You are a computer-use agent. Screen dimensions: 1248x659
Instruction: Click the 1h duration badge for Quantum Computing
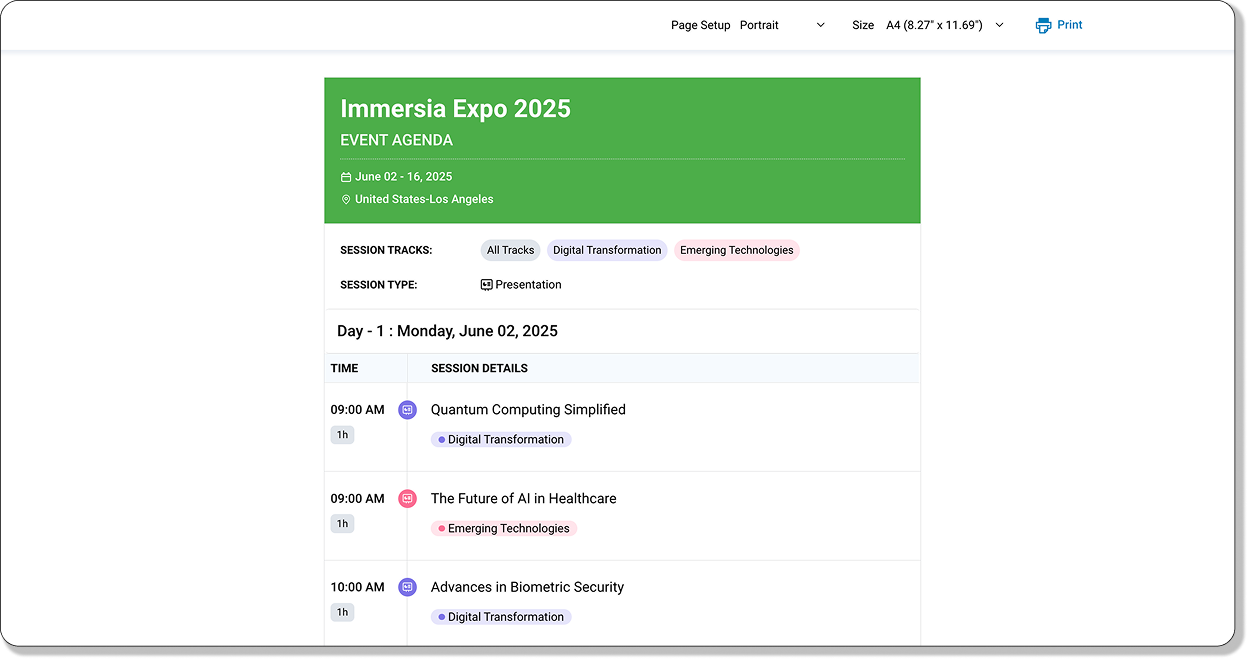(342, 435)
